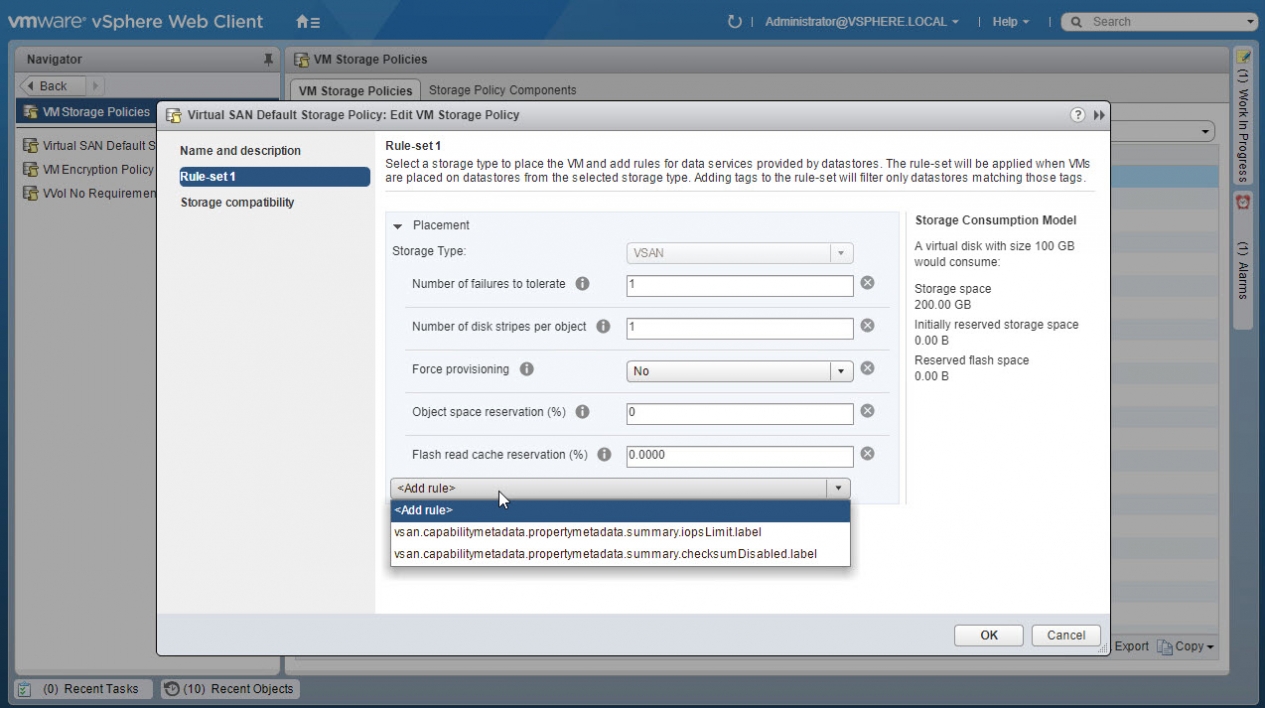Open the Recent Tasks panel
1265x708 pixels.
83,689
